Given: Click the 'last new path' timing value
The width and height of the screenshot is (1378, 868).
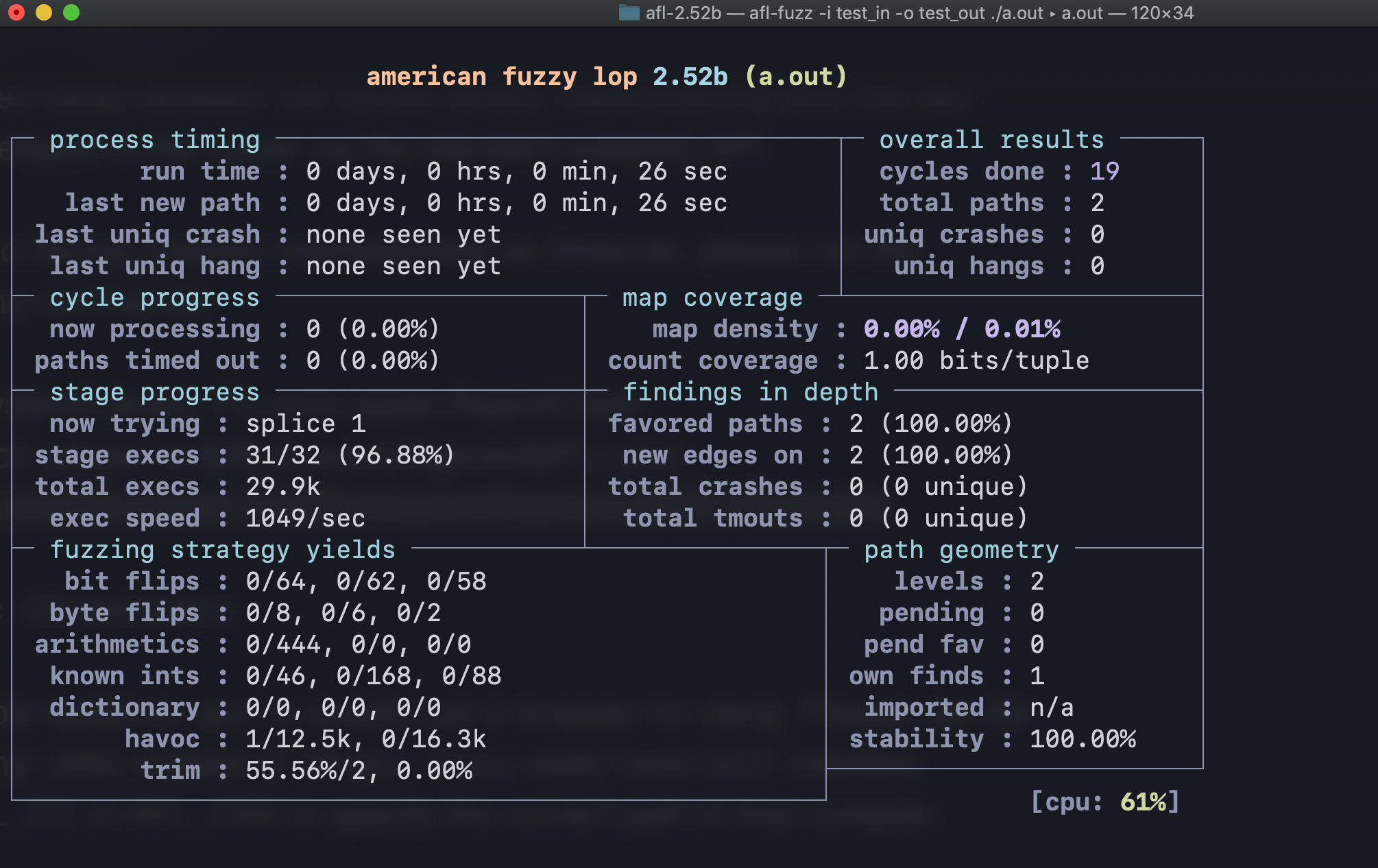Looking at the screenshot, I should pos(517,203).
